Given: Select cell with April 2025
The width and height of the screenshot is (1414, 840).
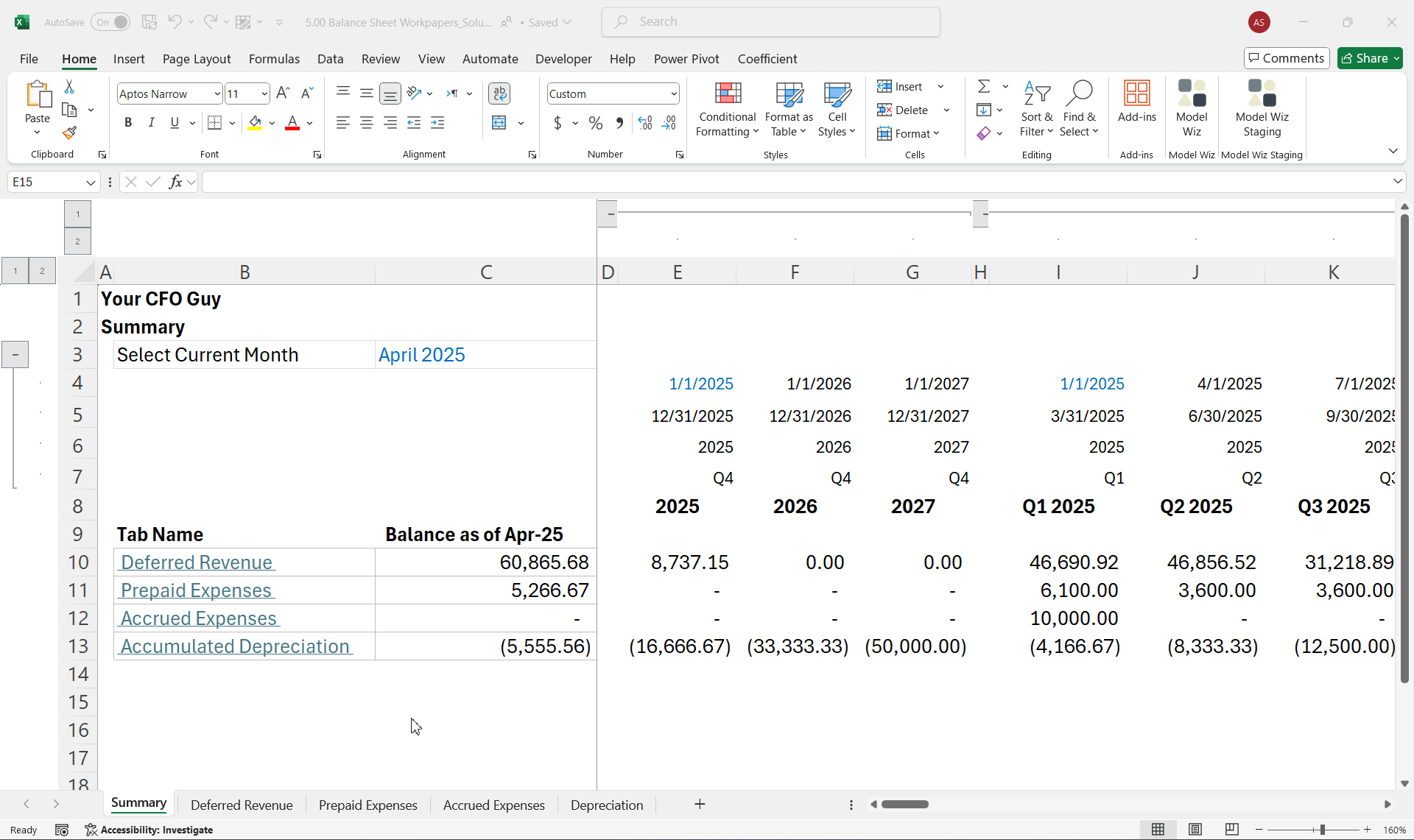Looking at the screenshot, I should tap(485, 355).
